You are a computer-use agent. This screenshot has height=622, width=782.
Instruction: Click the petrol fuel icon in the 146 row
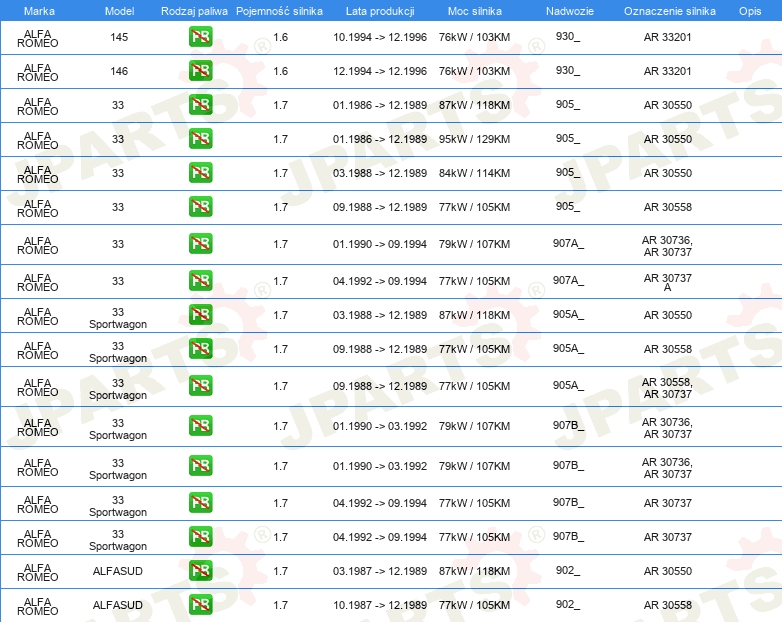200,71
